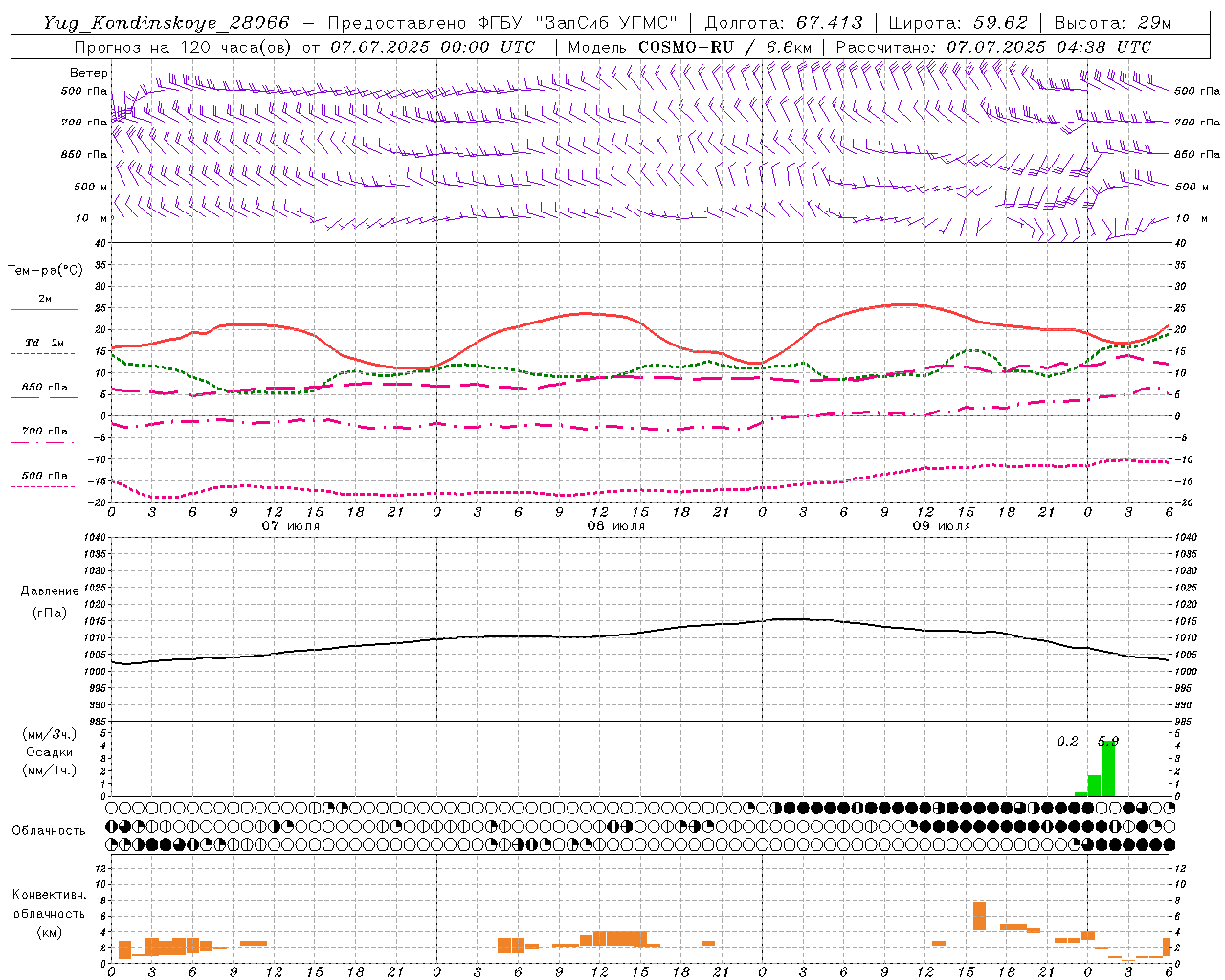Click the Td 2м dew point legend entry
The height and width of the screenshot is (980, 1225).
pos(44,343)
